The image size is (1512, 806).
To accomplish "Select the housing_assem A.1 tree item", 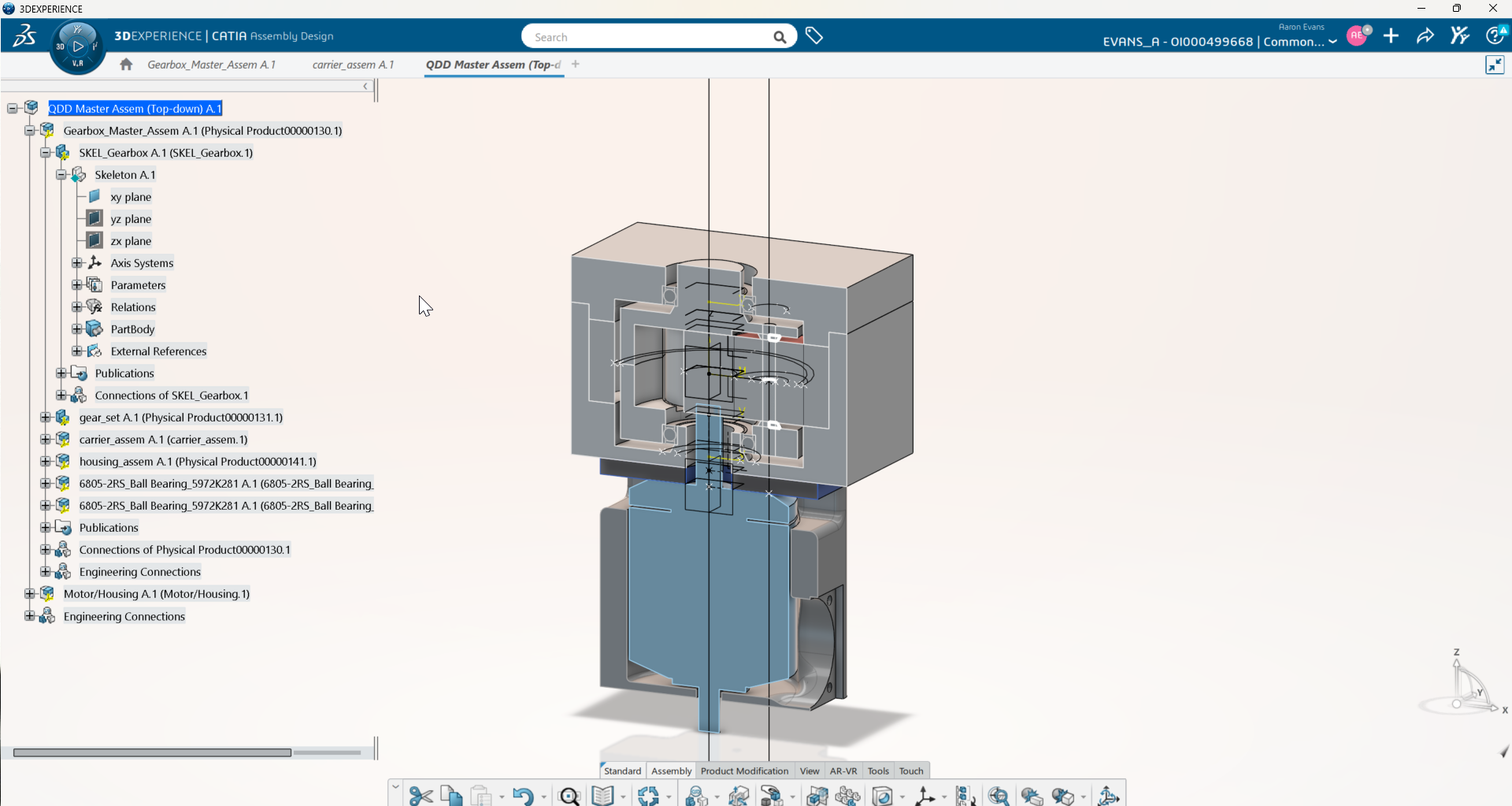I will pyautogui.click(x=198, y=462).
